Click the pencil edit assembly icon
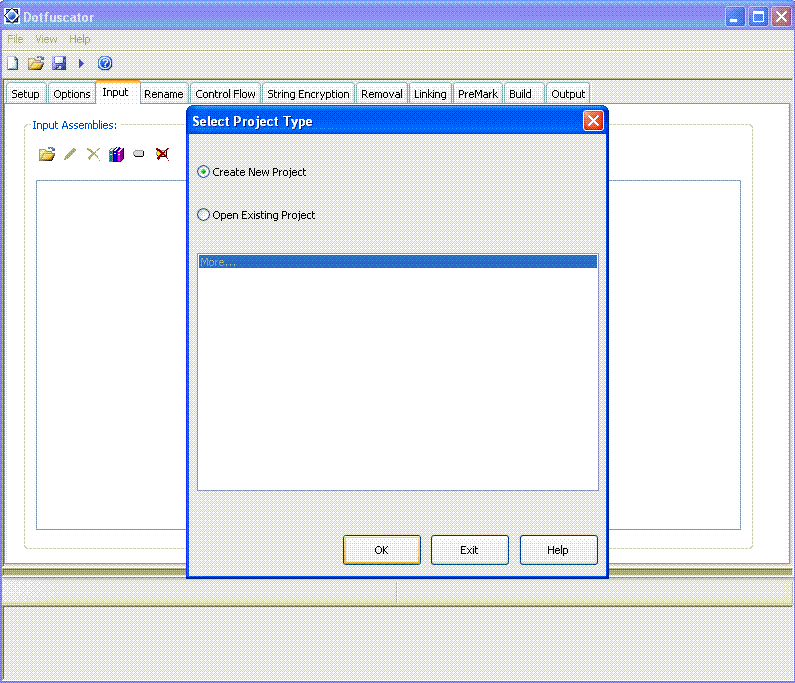 pos(70,154)
